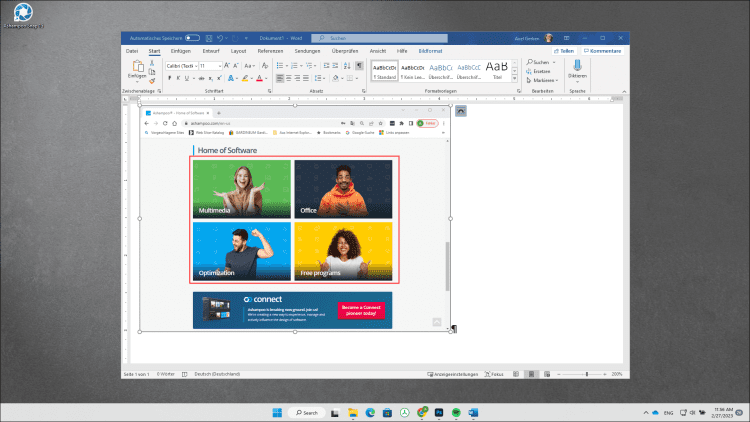
Task: Click the Diktieren microphone icon
Action: (577, 66)
